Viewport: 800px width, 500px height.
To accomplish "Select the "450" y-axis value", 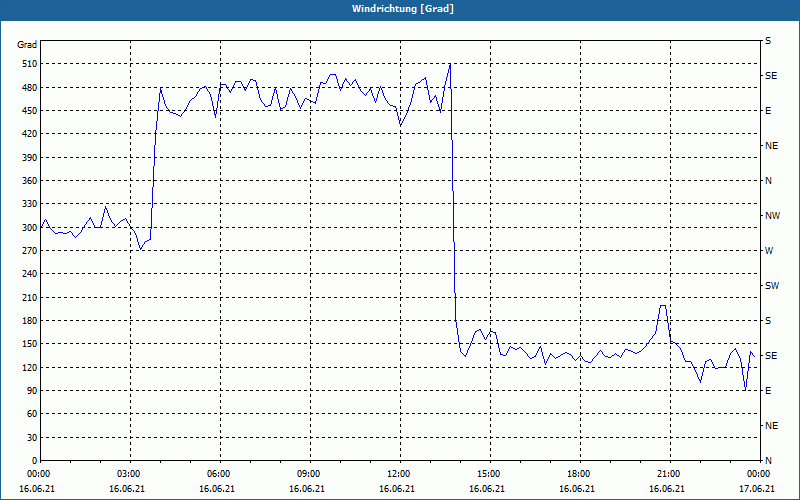I will [x=30, y=111].
